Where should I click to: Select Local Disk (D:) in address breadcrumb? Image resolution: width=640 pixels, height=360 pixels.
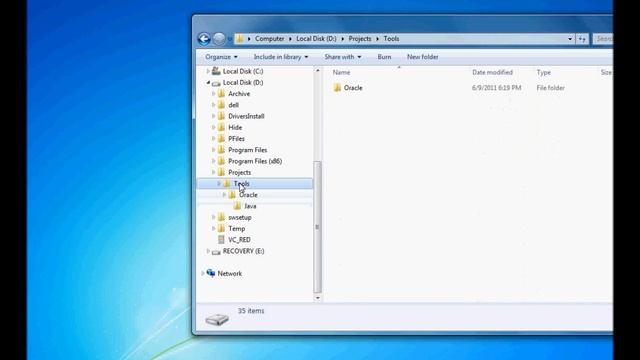click(x=316, y=39)
